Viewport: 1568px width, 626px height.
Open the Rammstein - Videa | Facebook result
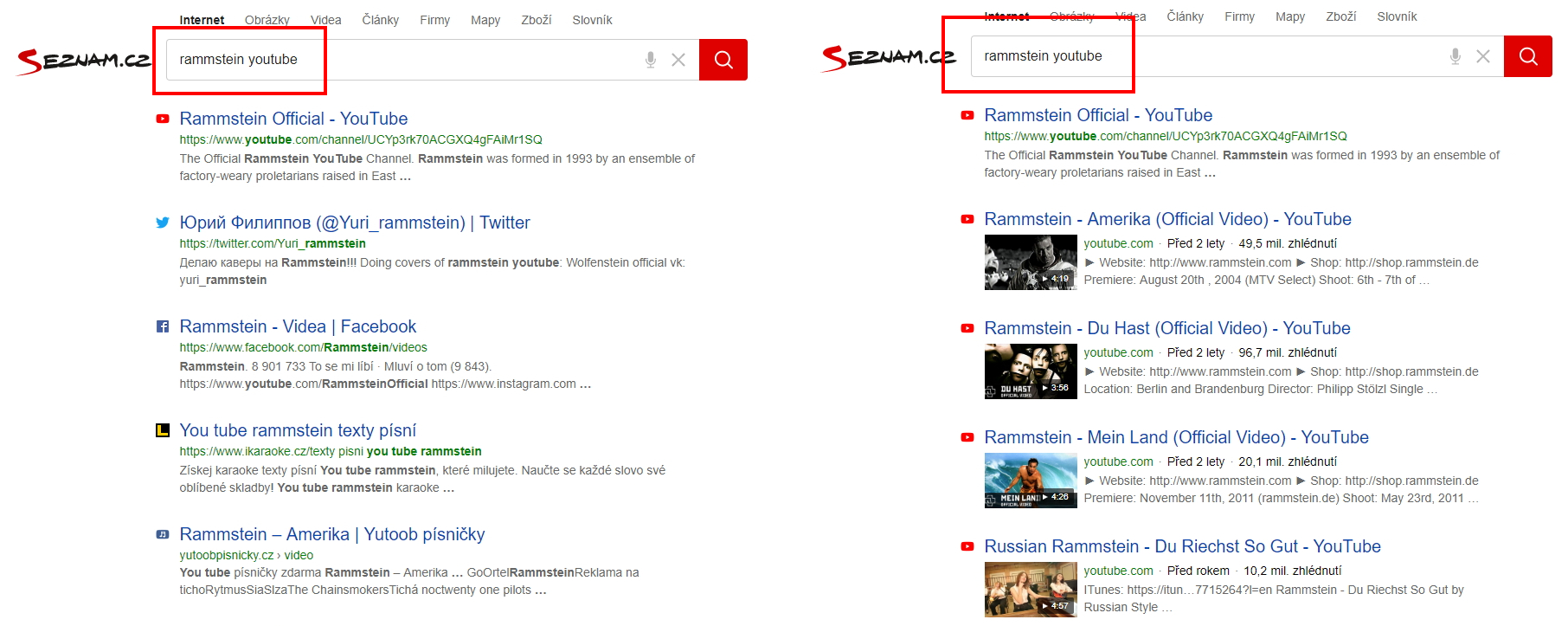click(298, 326)
